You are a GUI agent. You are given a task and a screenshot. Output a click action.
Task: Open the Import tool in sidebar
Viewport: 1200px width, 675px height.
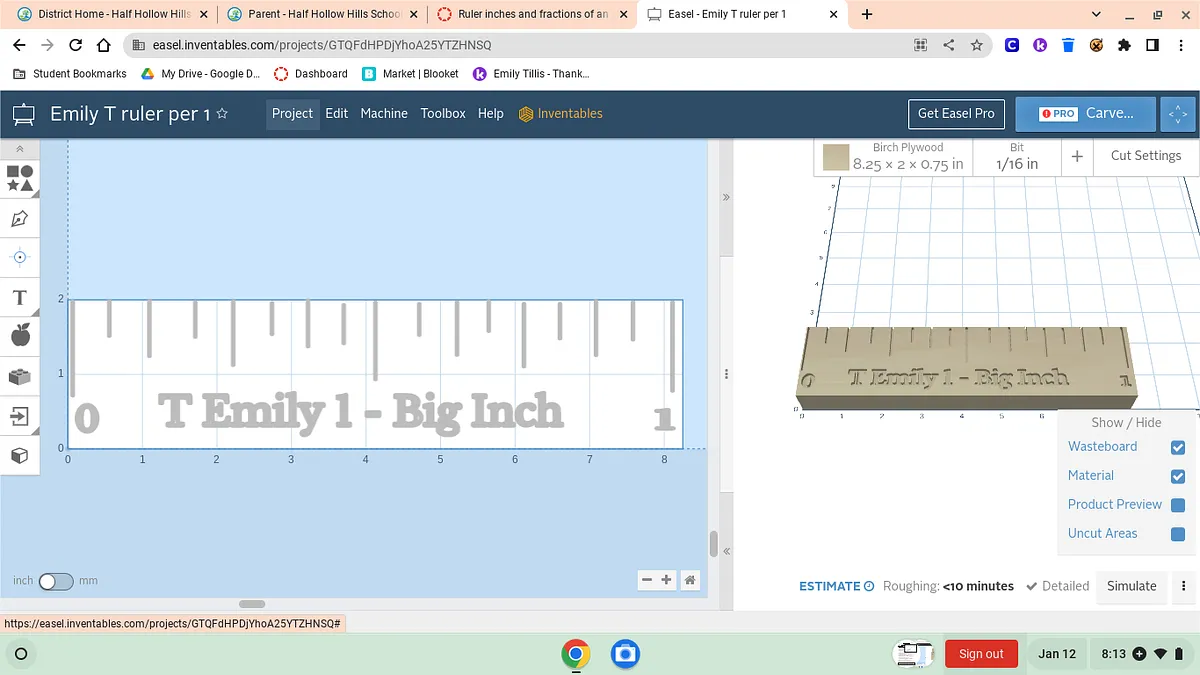coord(19,415)
